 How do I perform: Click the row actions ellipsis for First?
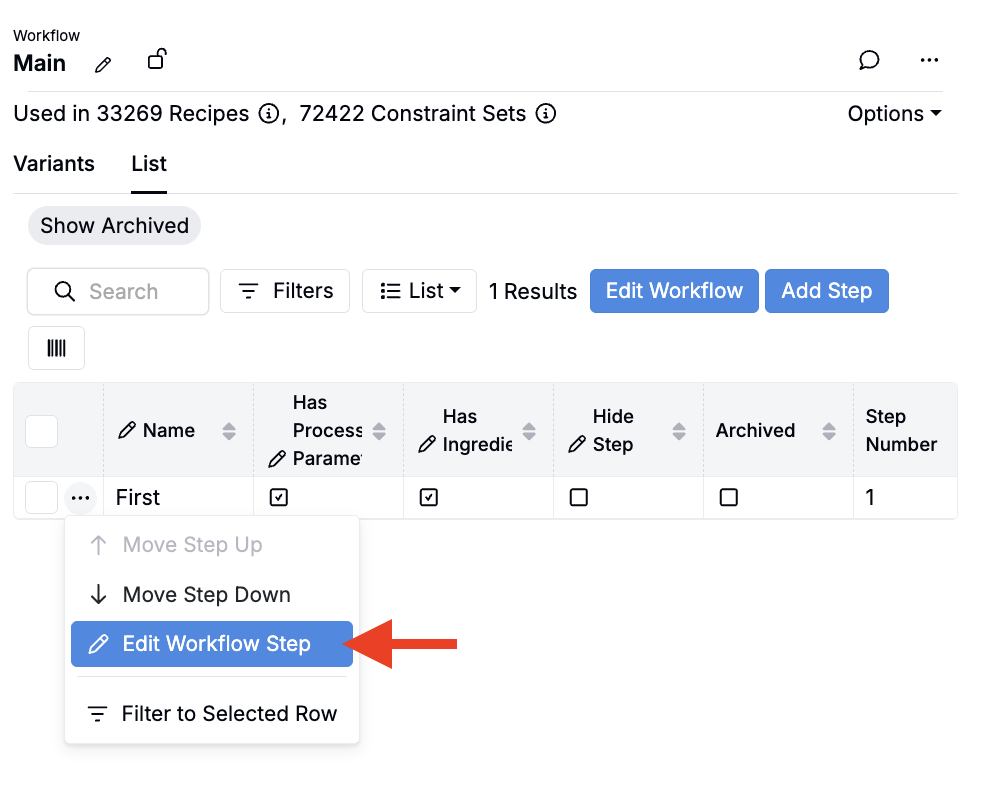81,498
